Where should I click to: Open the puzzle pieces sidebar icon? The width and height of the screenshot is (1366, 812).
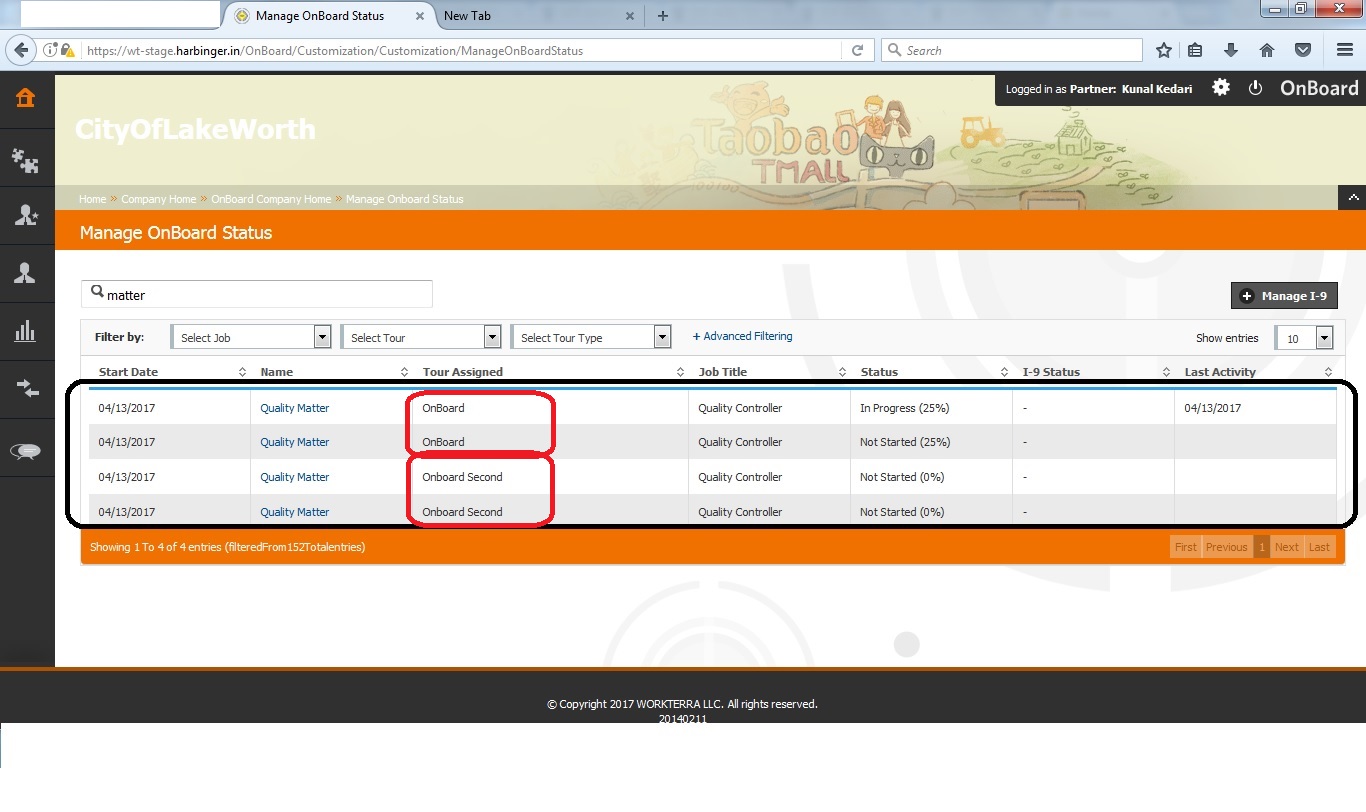pos(26,160)
